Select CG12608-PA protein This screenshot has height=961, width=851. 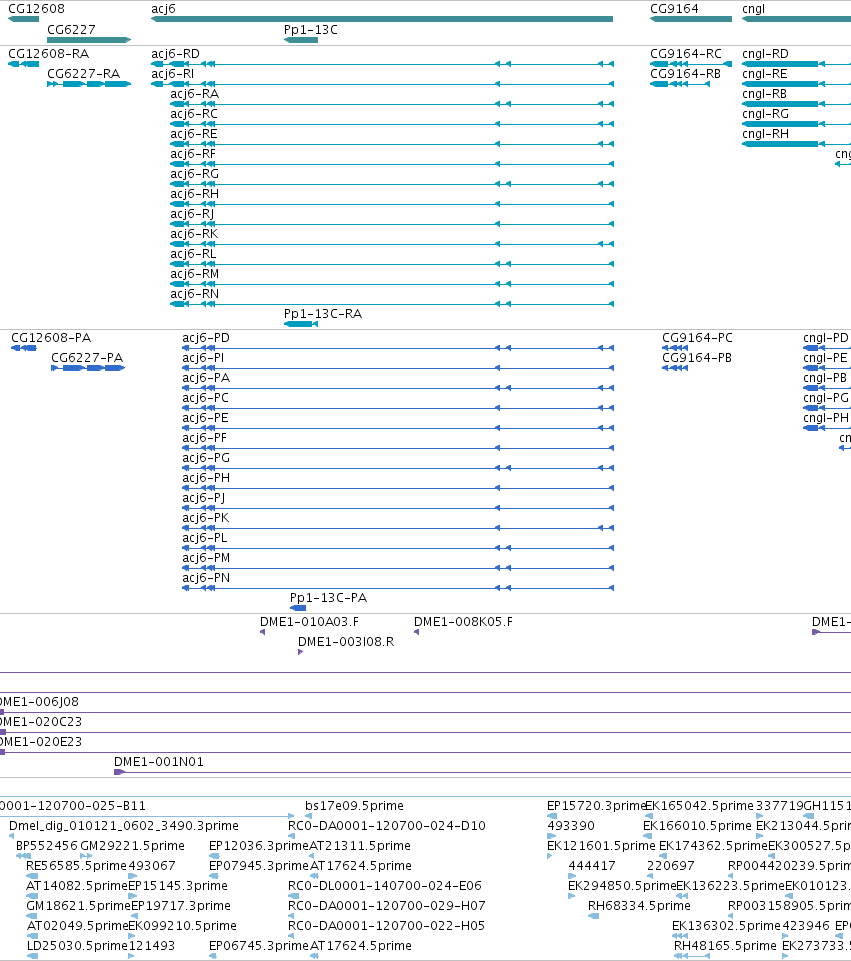coord(24,348)
